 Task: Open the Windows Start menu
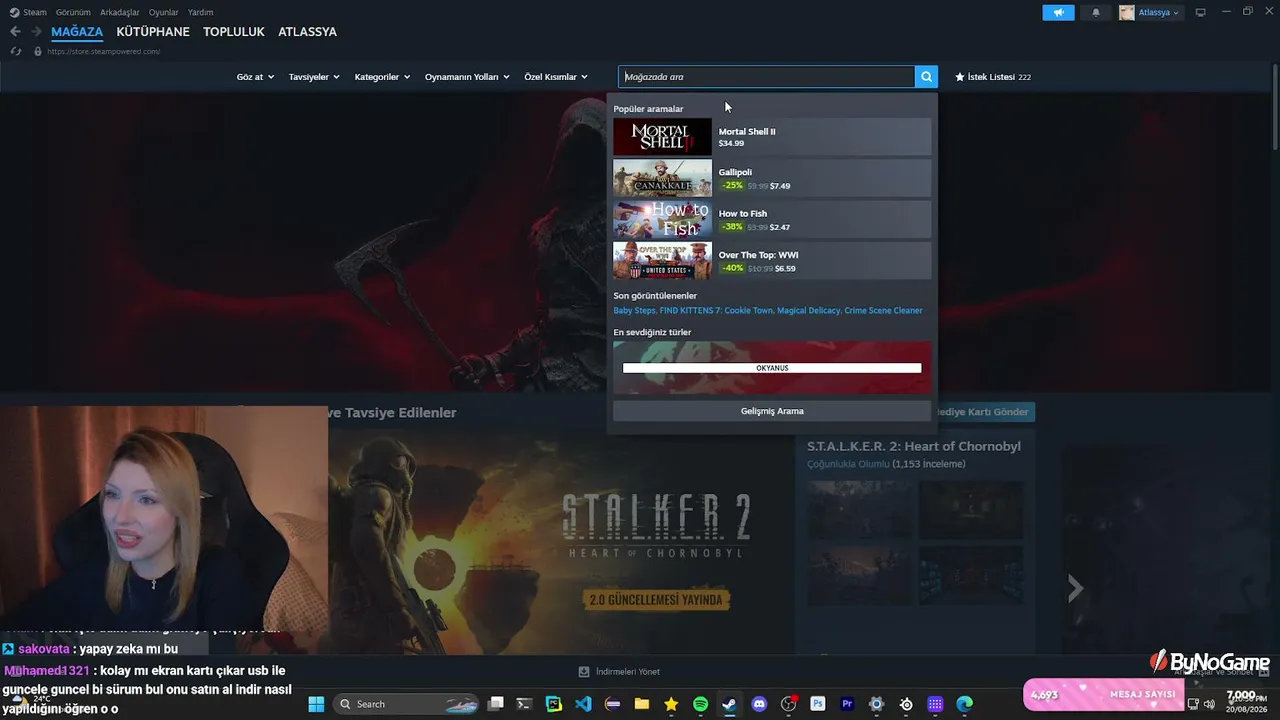(316, 704)
